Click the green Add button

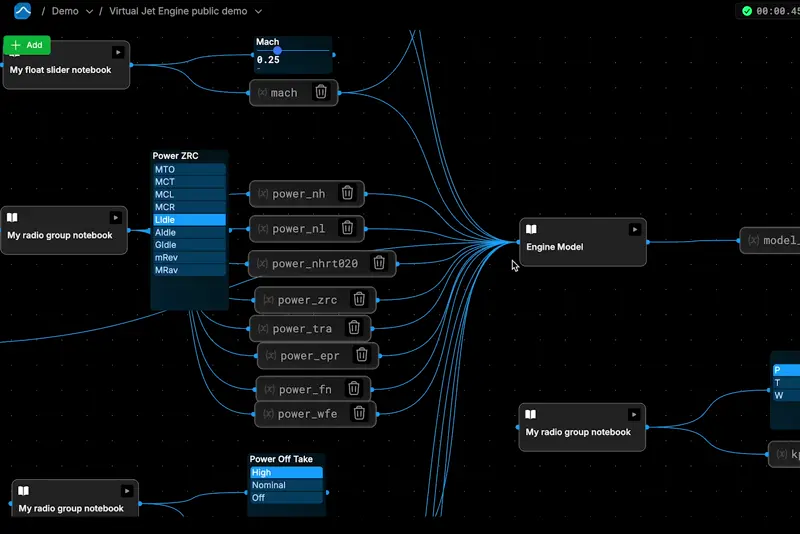[27, 45]
